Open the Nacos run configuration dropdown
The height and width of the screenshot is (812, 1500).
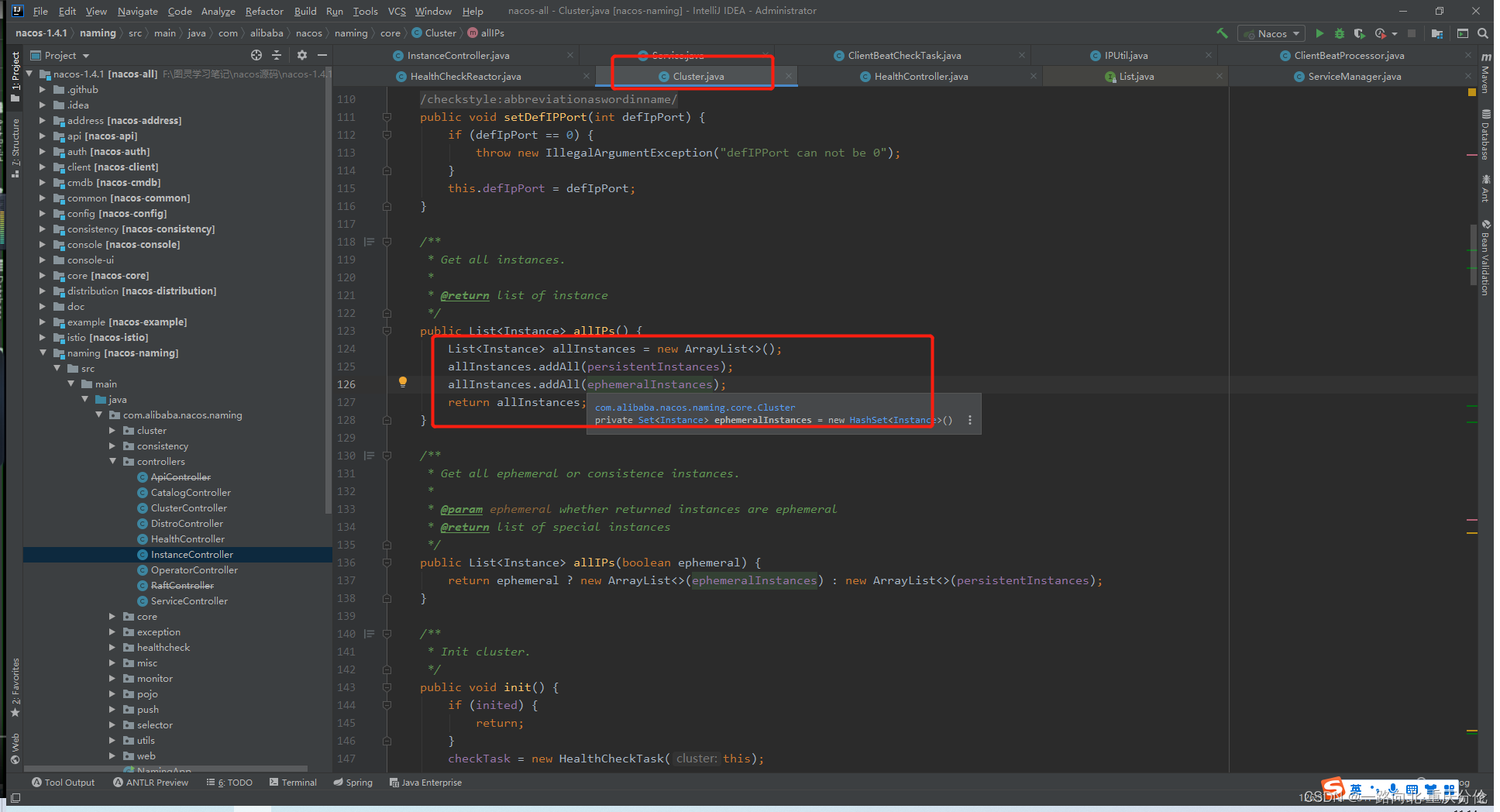[x=1271, y=33]
